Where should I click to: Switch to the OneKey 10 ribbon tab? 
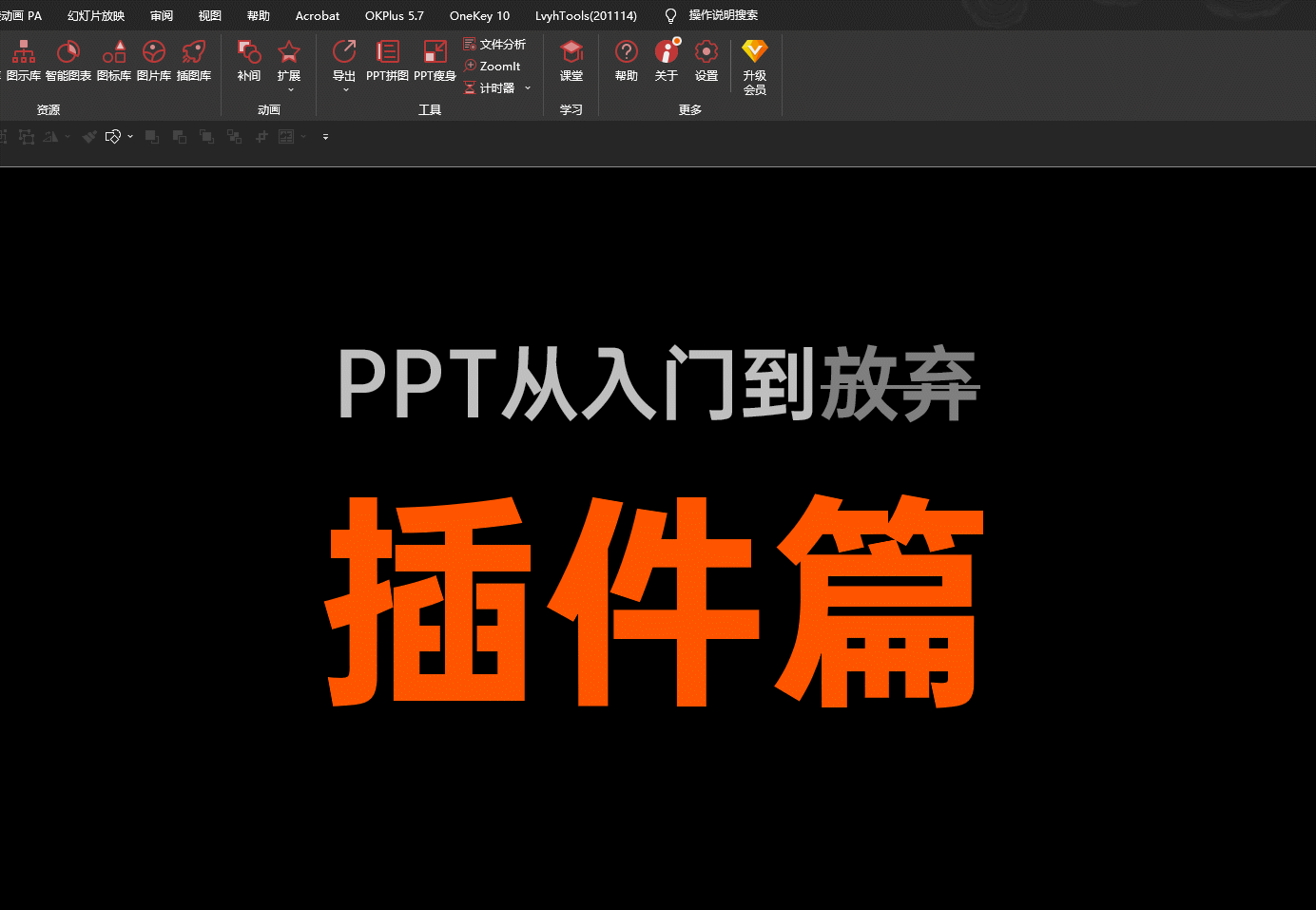pos(479,15)
